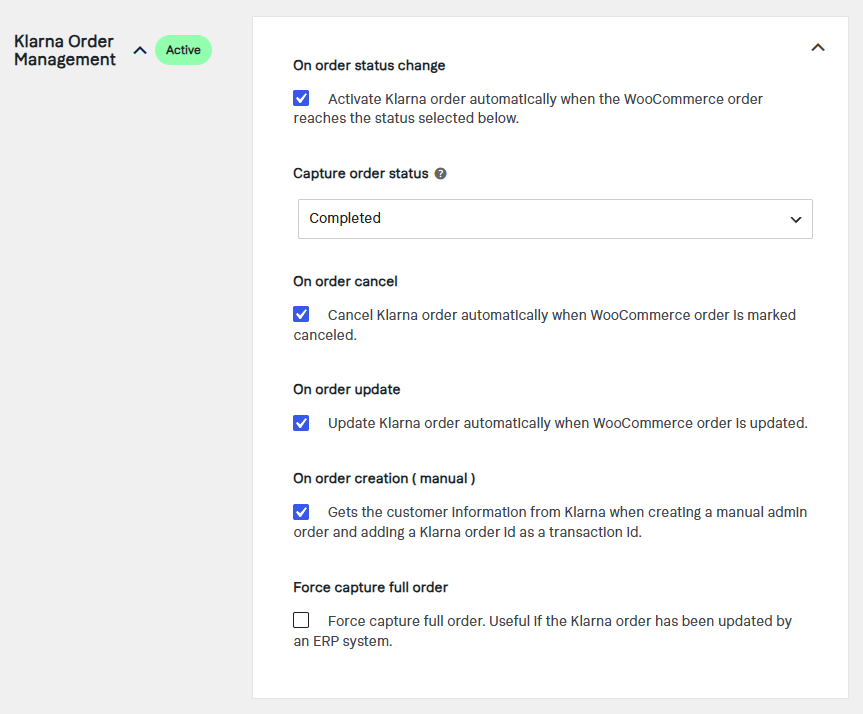Click the On order creation ( manual ) heading

pos(384,478)
